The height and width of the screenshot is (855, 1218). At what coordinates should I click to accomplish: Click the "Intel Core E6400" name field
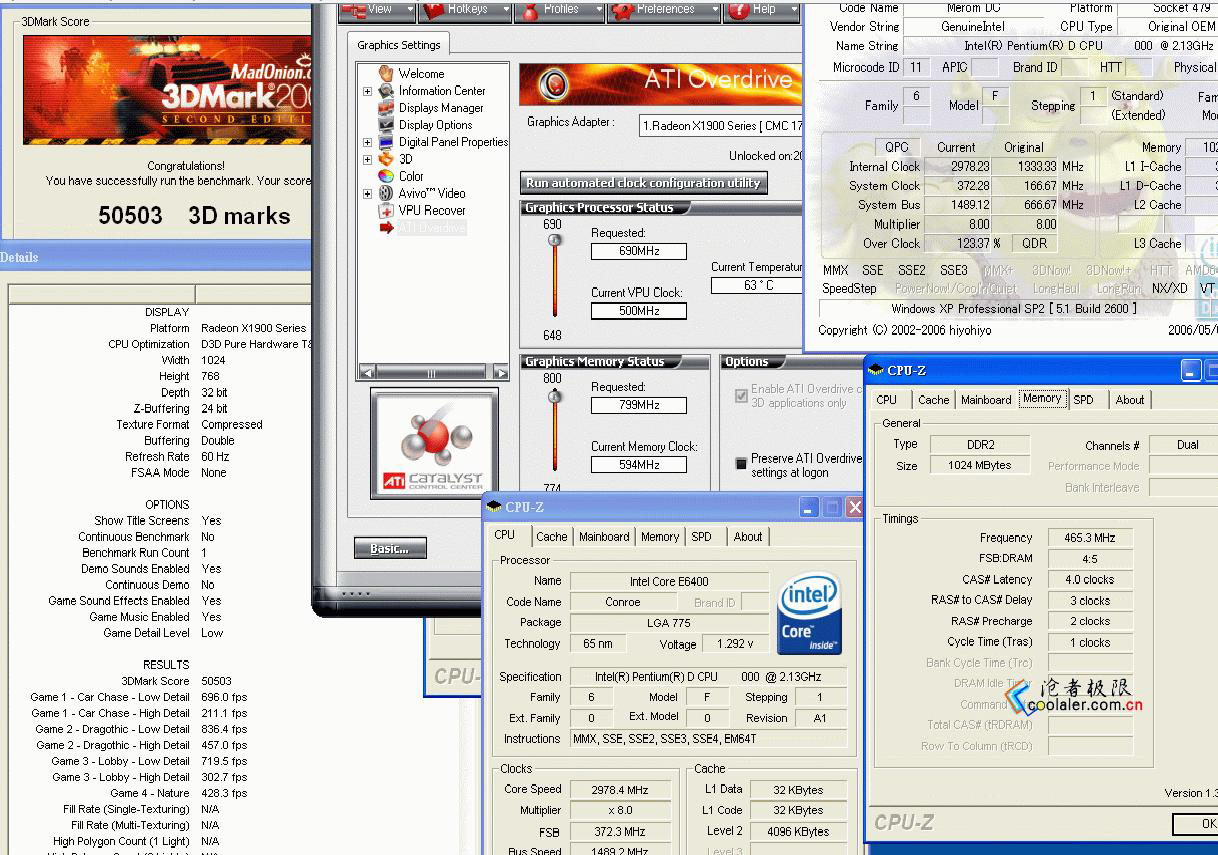pyautogui.click(x=669, y=581)
